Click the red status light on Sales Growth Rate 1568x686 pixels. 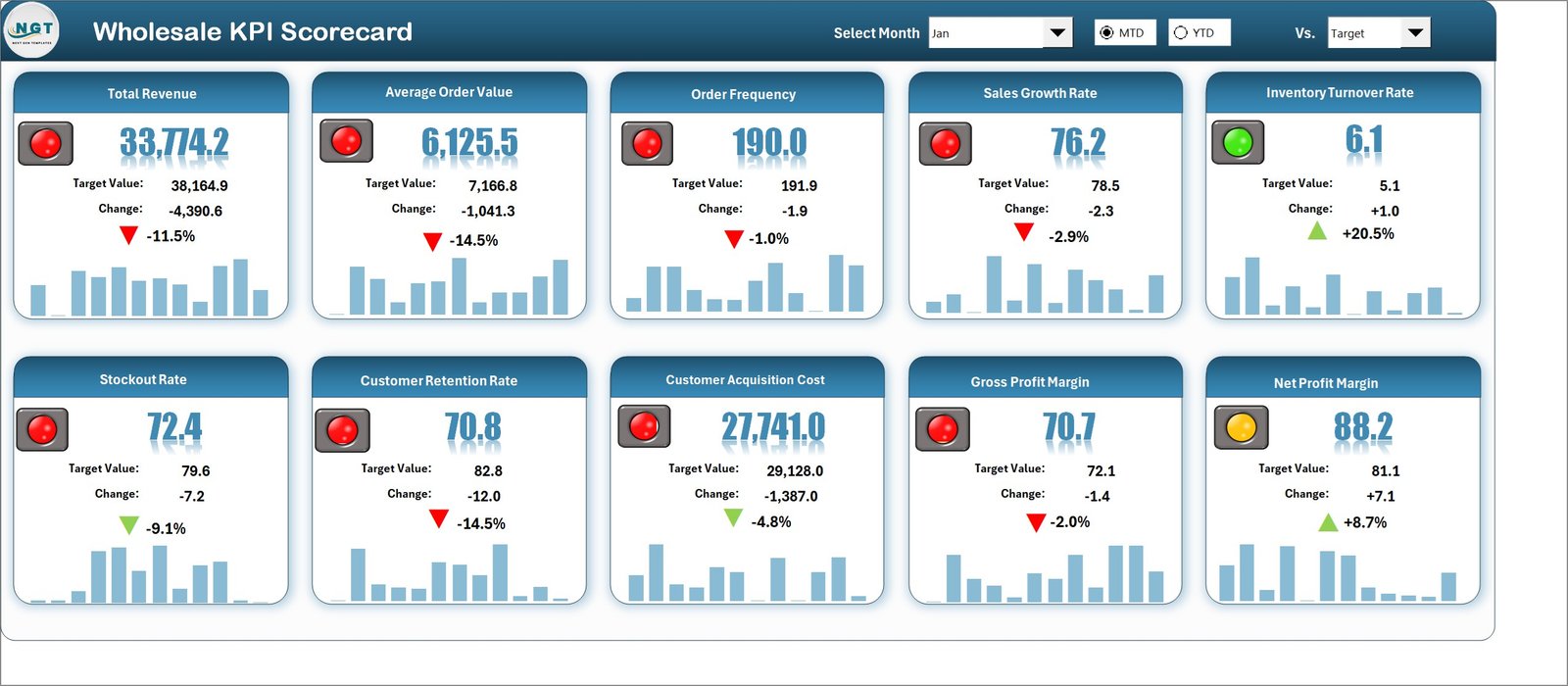click(x=945, y=144)
